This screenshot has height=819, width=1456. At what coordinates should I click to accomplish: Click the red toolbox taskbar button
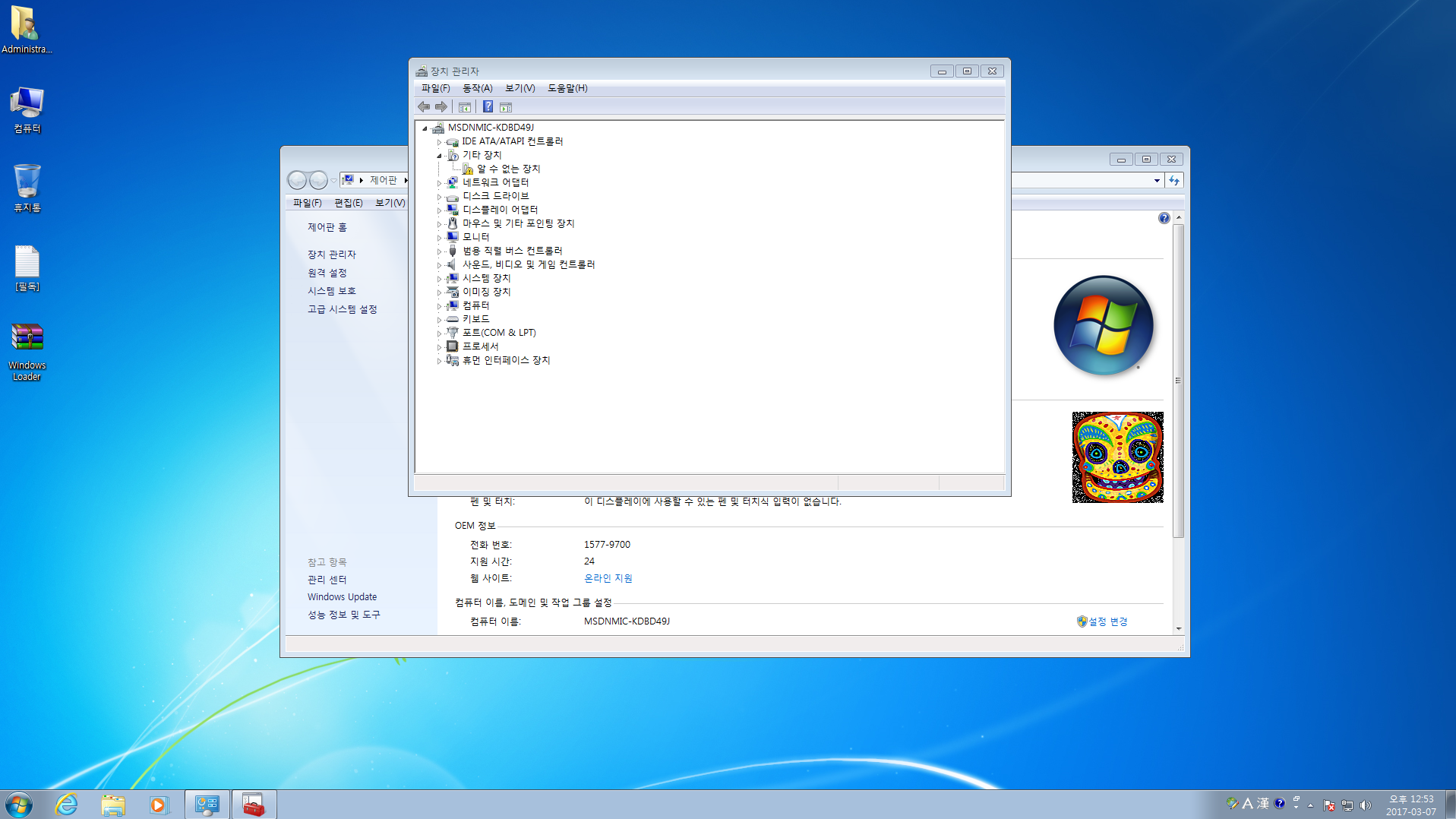tap(253, 805)
